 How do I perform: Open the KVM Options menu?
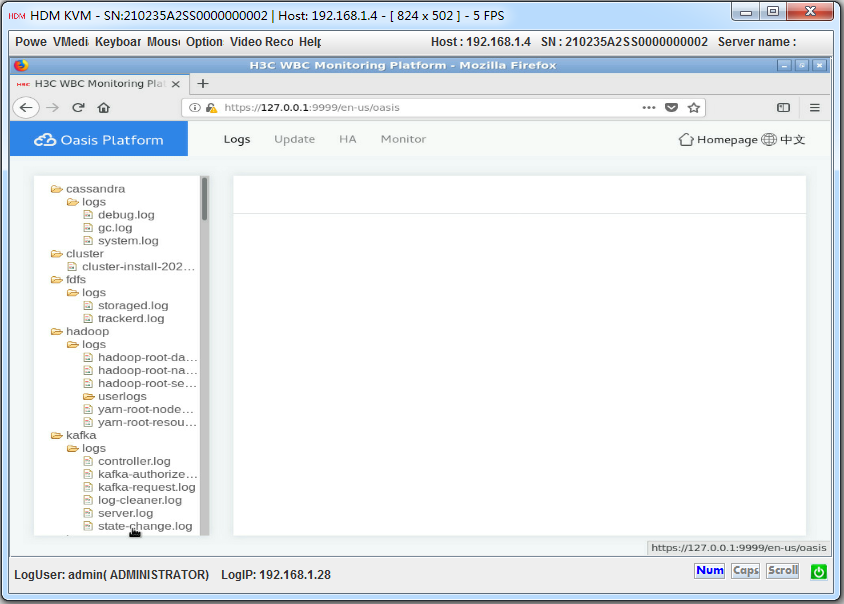pos(204,42)
